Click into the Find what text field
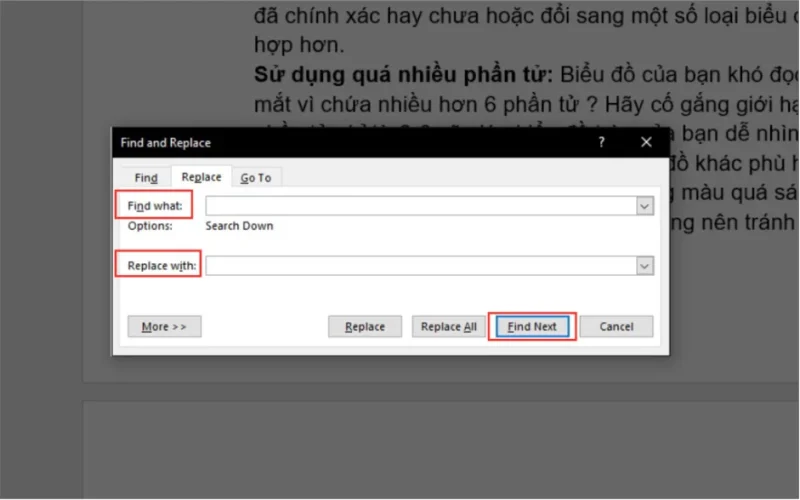Image resolution: width=800 pixels, height=500 pixels. (x=421, y=206)
